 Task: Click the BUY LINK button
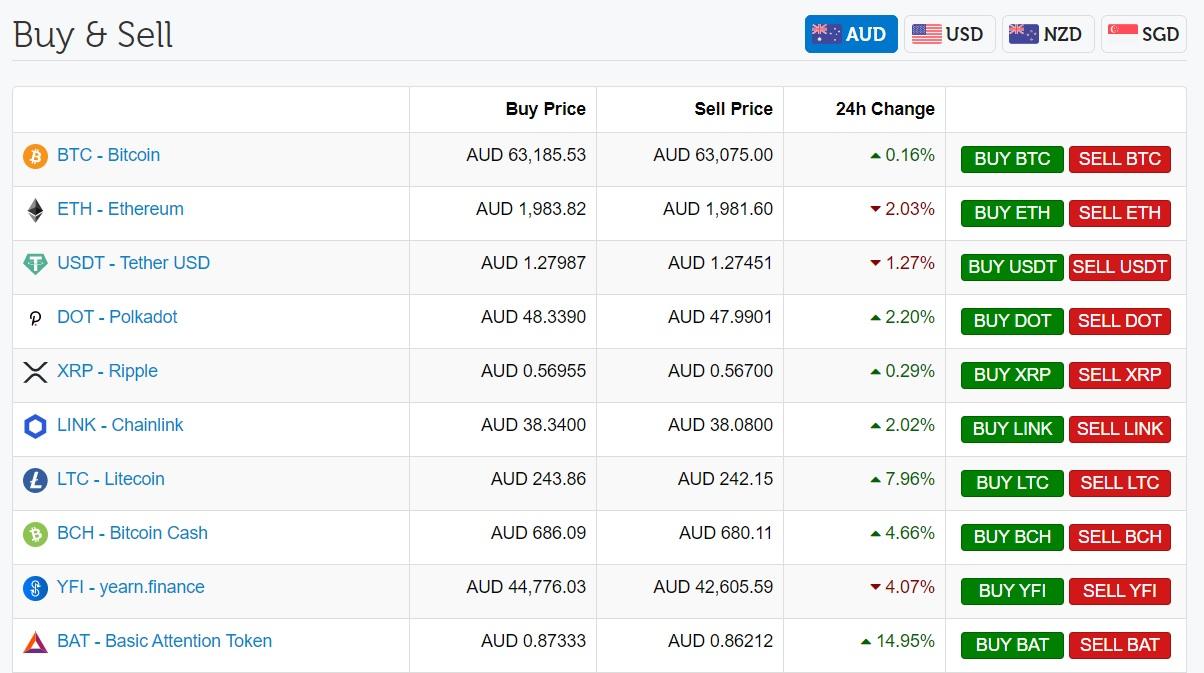pos(1012,429)
